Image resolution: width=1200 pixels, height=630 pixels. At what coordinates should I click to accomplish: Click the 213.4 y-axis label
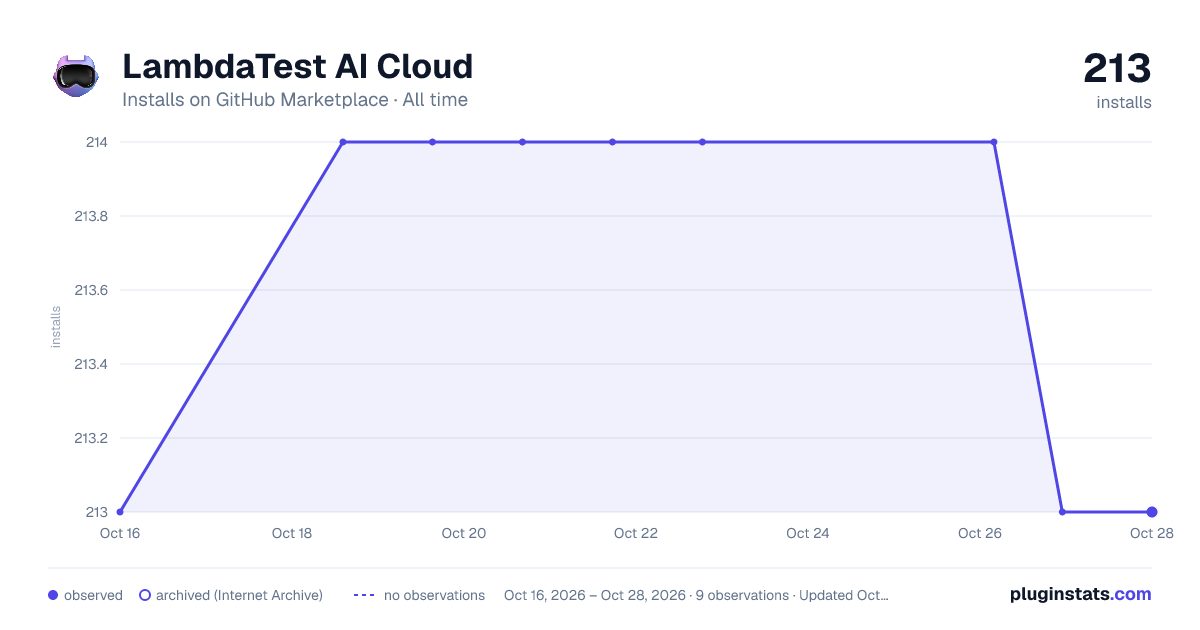[91, 364]
